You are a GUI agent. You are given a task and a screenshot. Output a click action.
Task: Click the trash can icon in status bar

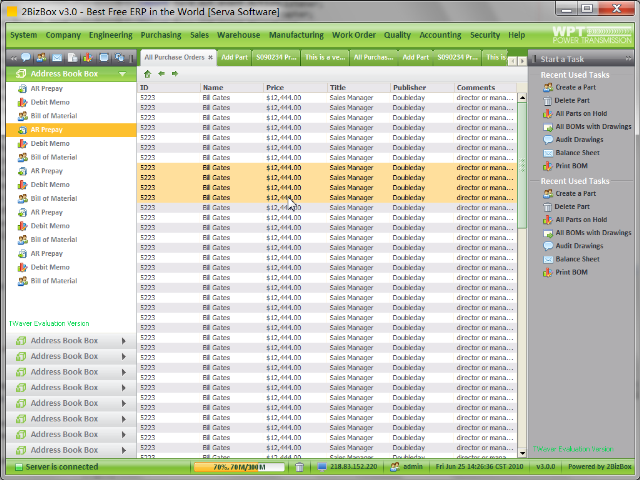[x=299, y=467]
